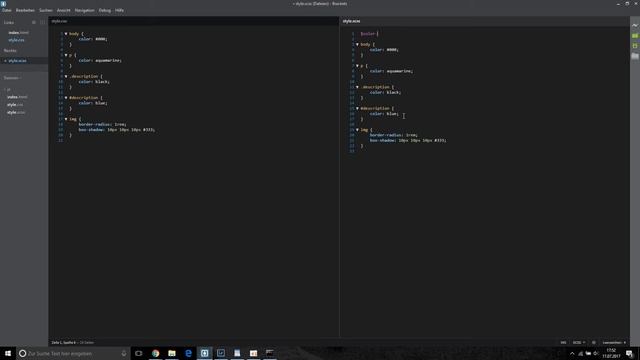The image size is (640, 360).
Task: Open project dropdown in sidebar
Action: [x=12, y=78]
